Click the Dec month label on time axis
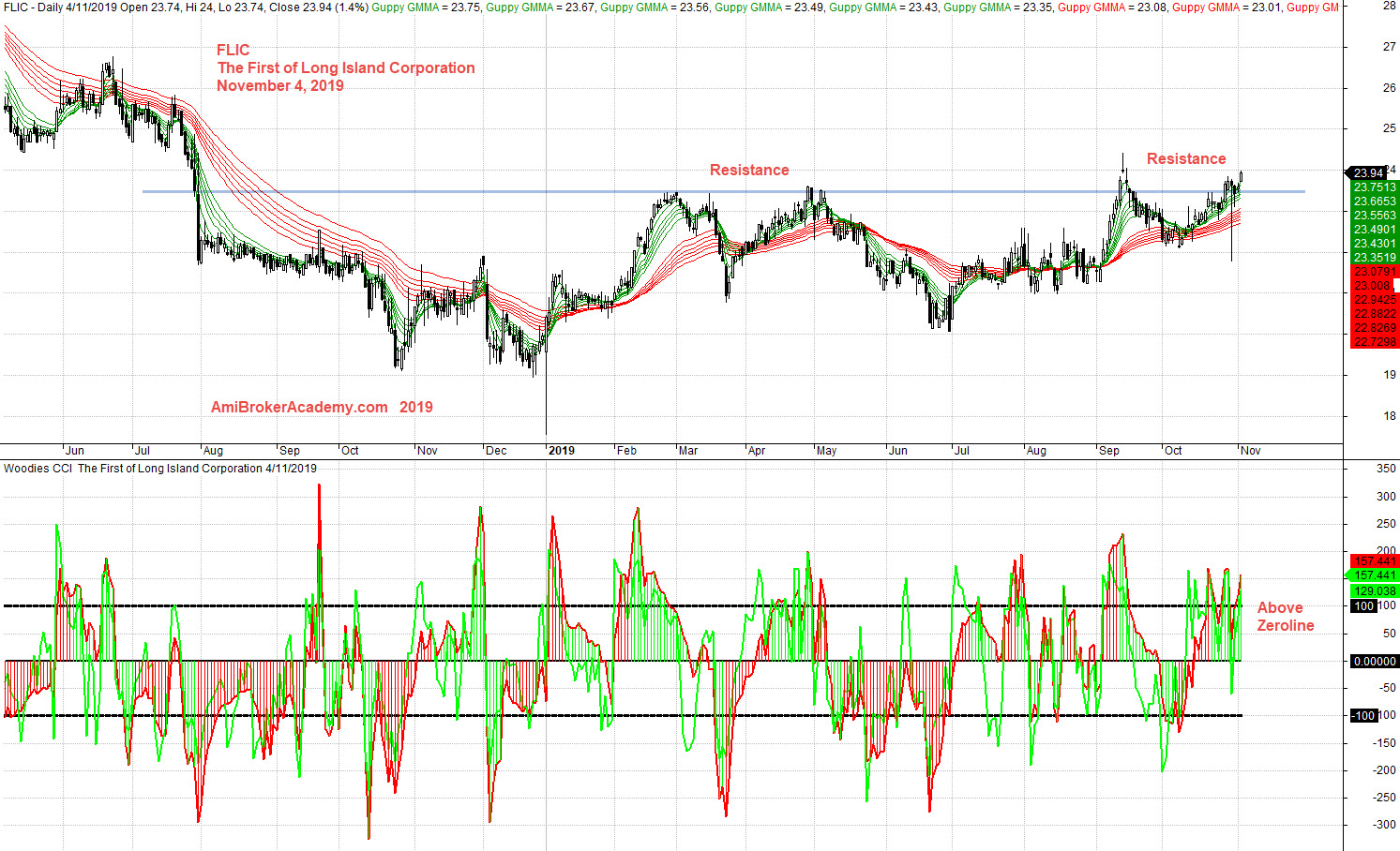Screen dimensions: 1400x851 [496, 451]
